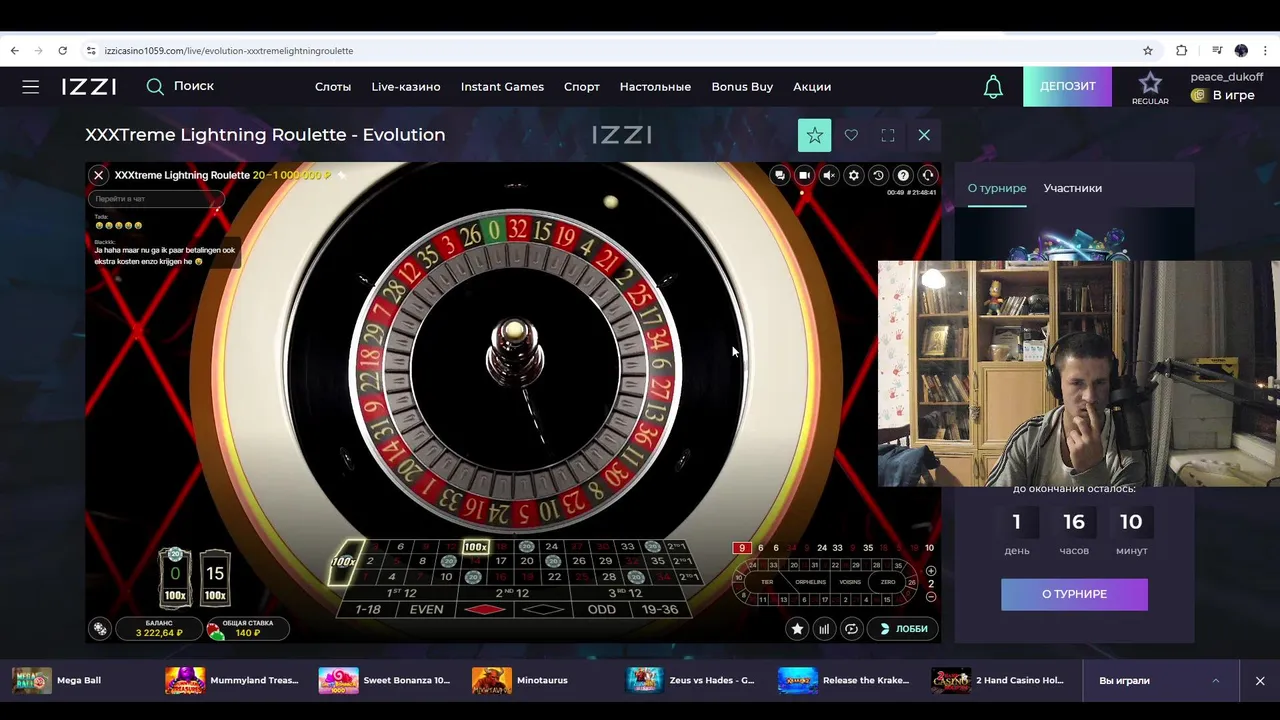The width and height of the screenshot is (1280, 720).
Task: Increase racetrack neighbours with plus
Action: click(x=931, y=571)
